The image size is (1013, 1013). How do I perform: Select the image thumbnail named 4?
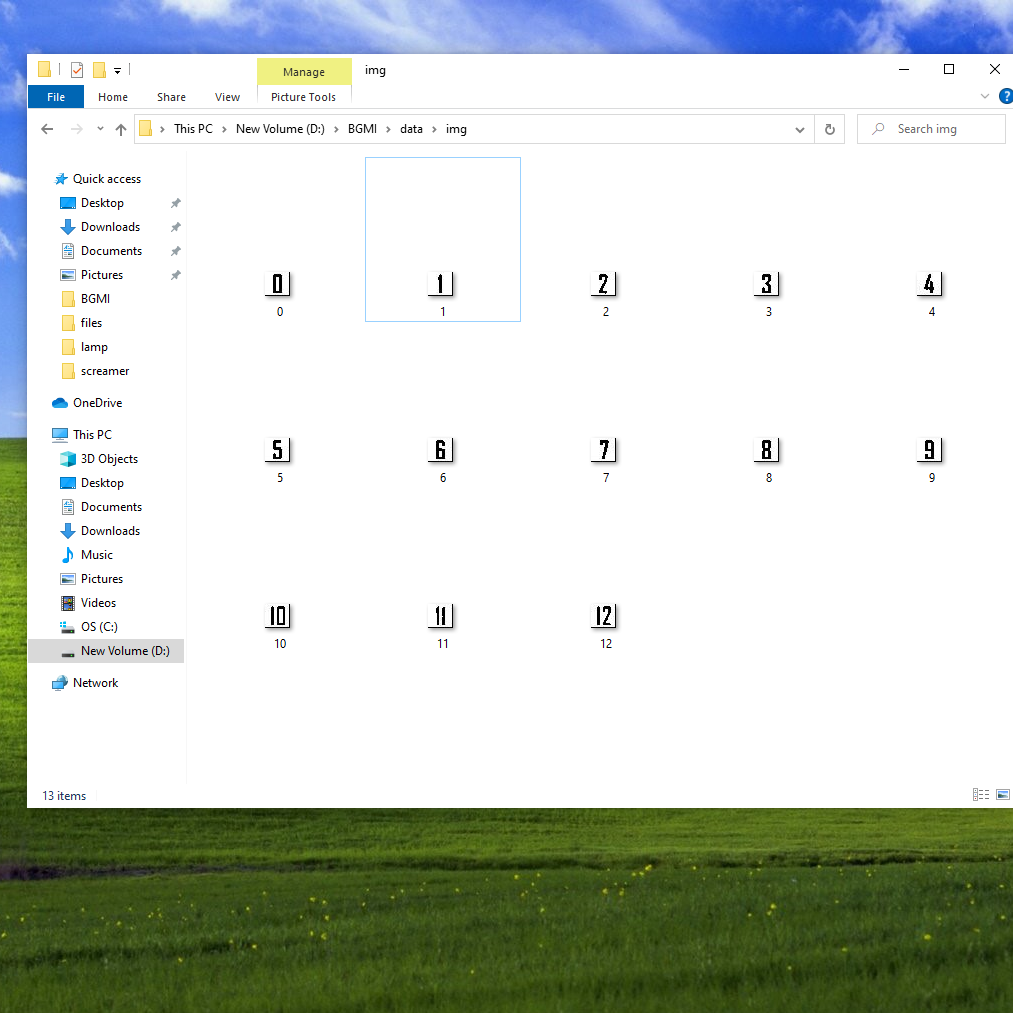pyautogui.click(x=930, y=284)
